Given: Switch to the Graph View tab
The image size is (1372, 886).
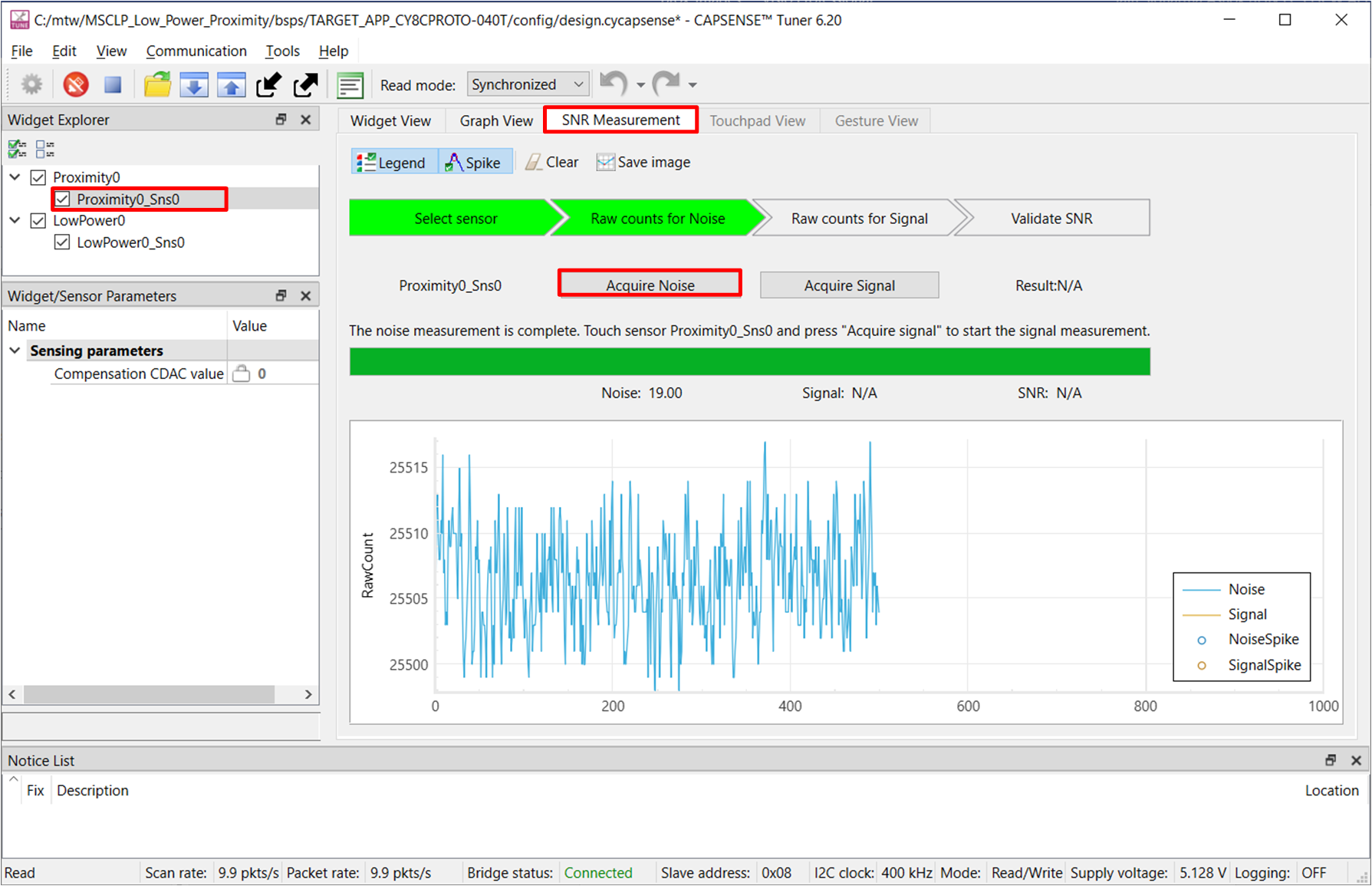Looking at the screenshot, I should pyautogui.click(x=496, y=120).
